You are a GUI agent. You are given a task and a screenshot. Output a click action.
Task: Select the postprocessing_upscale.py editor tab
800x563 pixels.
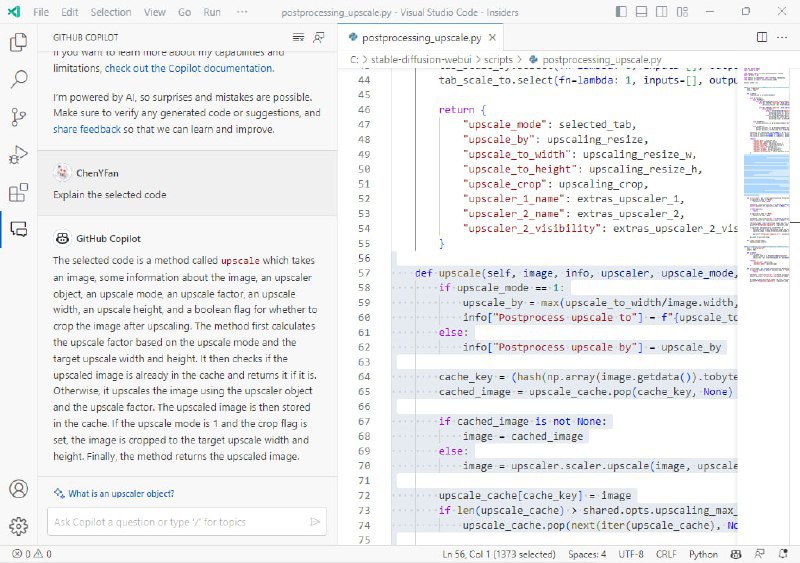pyautogui.click(x=421, y=37)
